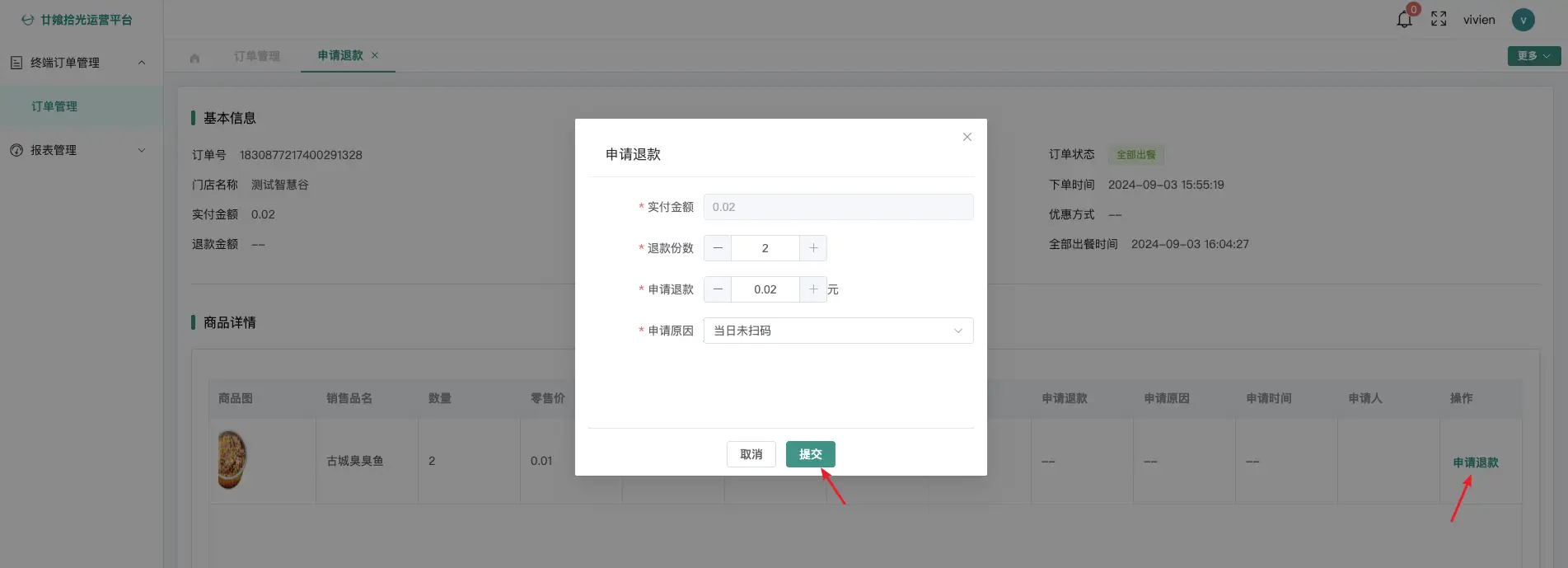Close the 申请退款 dialog
This screenshot has width=1568, height=568.
pyautogui.click(x=967, y=137)
